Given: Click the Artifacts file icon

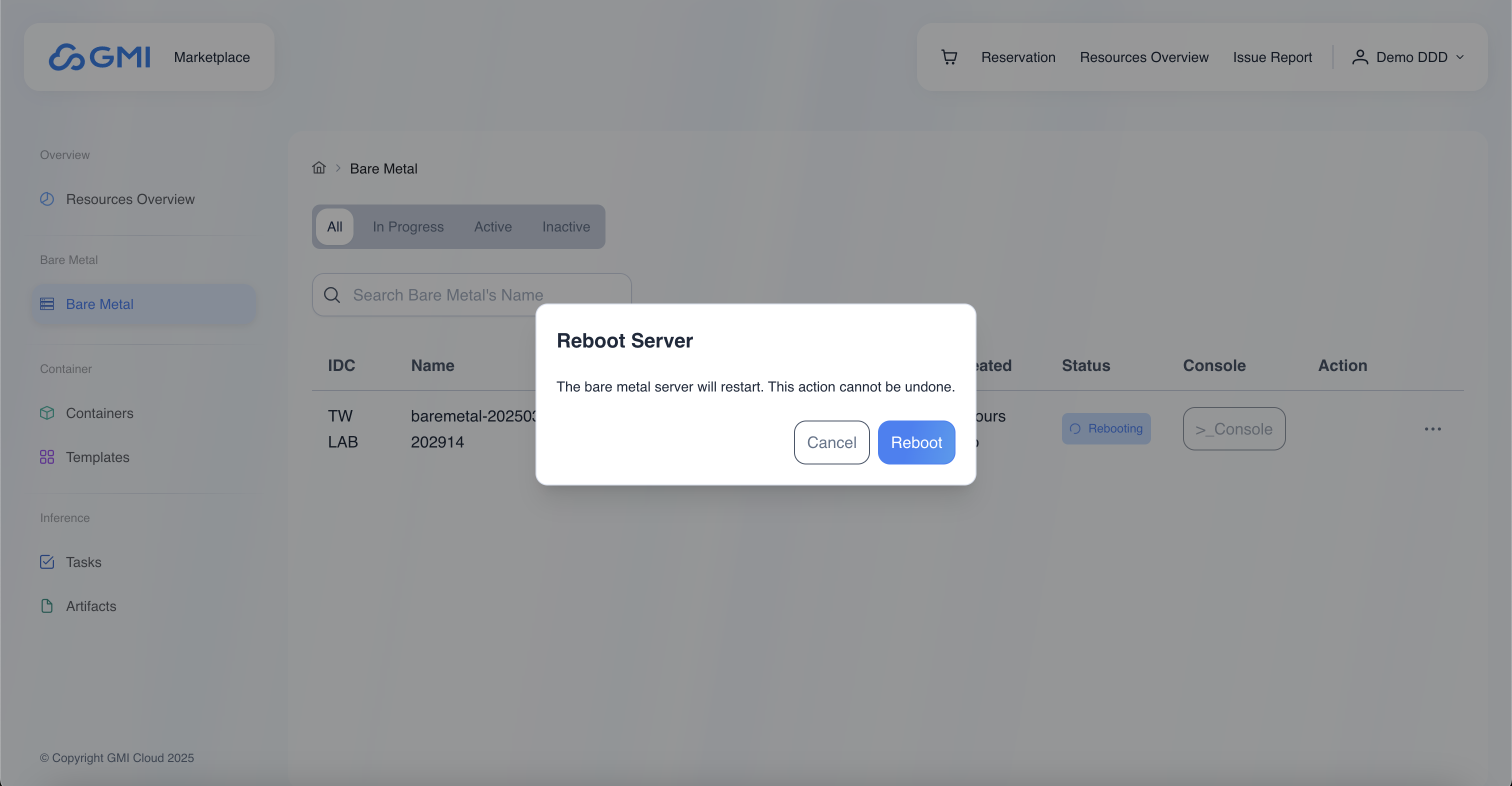Looking at the screenshot, I should 47,606.
